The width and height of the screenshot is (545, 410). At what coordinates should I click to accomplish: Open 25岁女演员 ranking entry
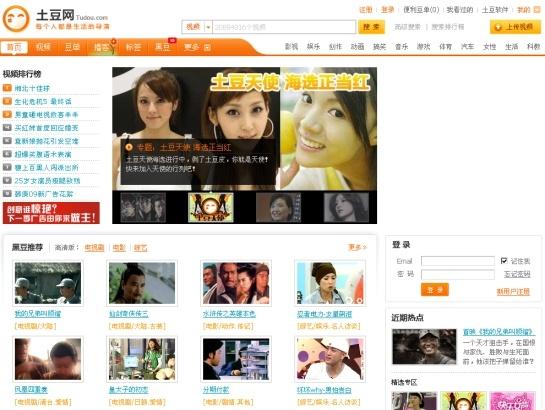(x=47, y=181)
